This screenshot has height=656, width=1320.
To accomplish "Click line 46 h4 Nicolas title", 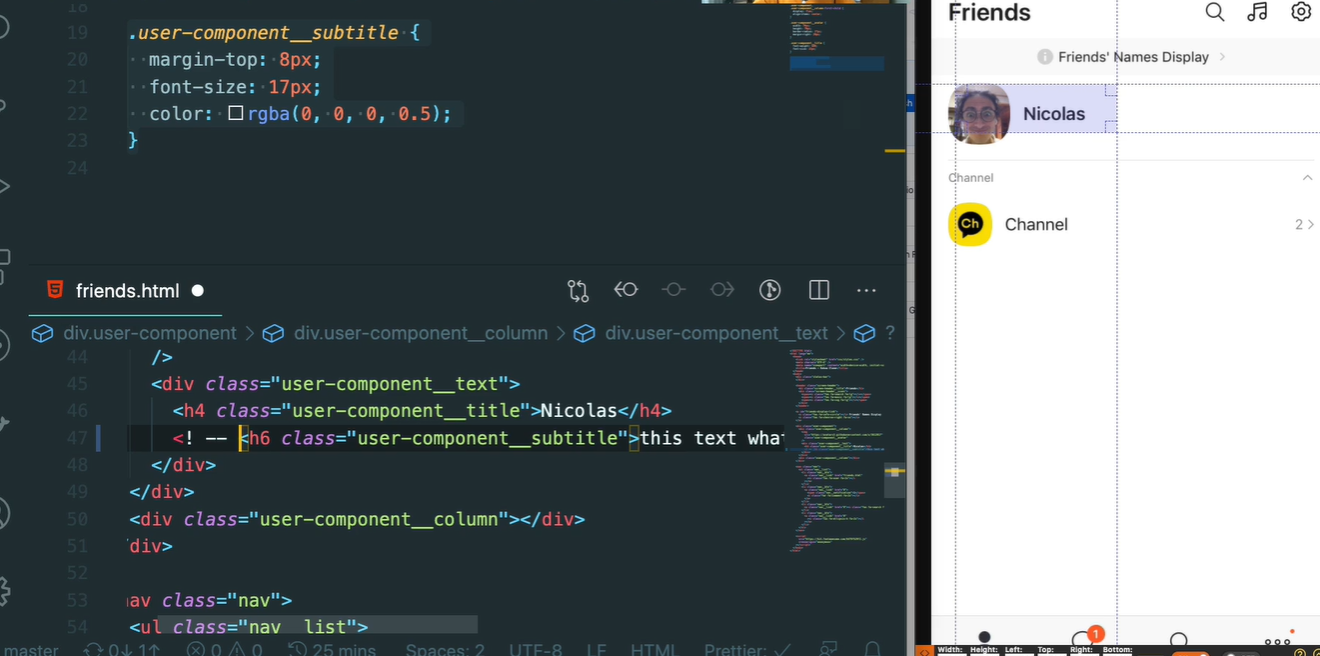I will coord(422,411).
